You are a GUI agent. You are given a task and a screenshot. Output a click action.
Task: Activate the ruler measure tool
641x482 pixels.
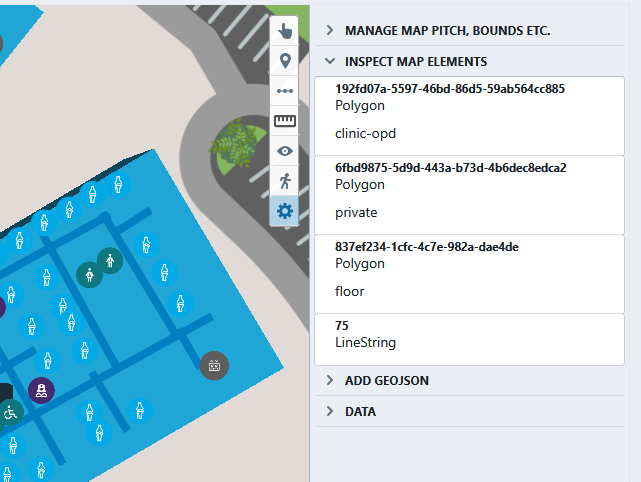[285, 121]
